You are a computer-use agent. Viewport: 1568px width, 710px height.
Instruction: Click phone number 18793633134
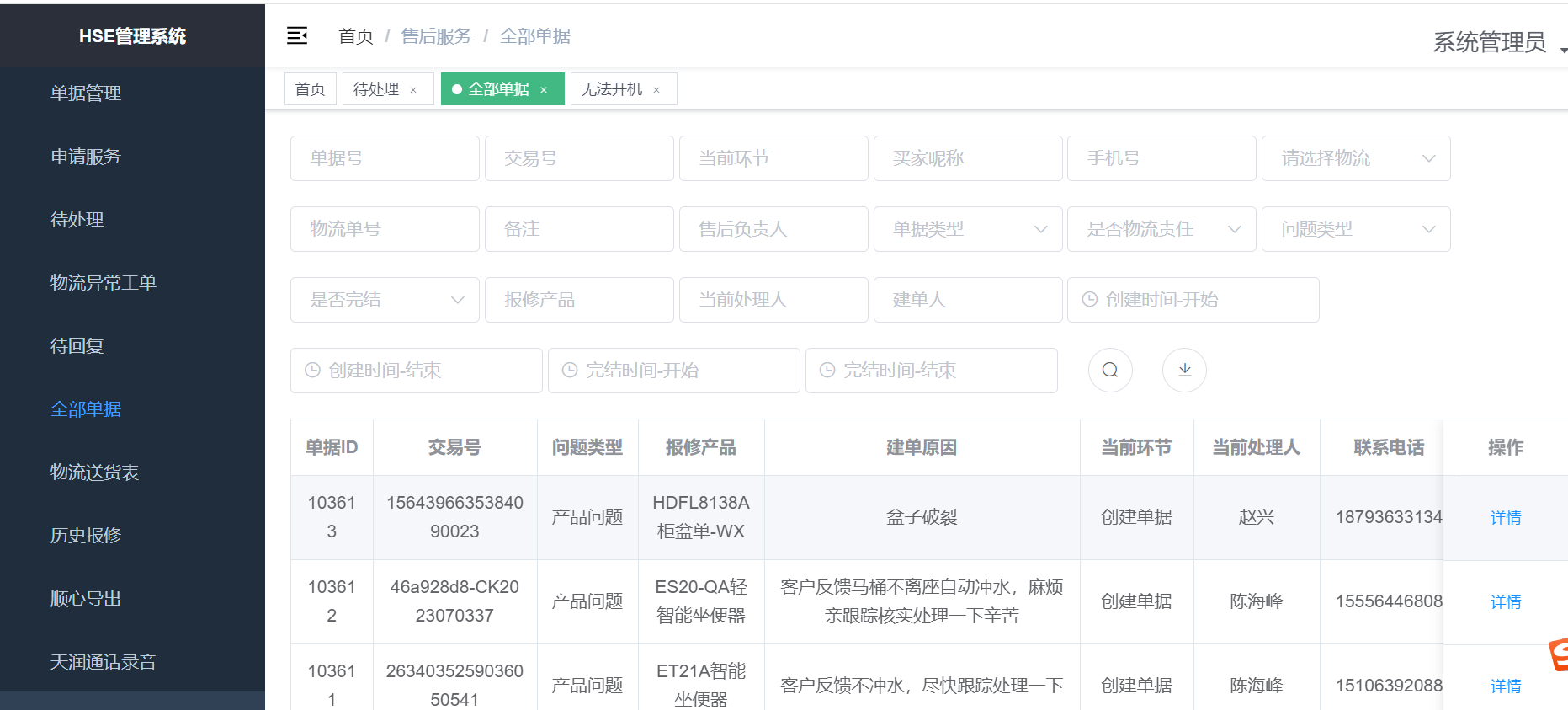click(1389, 517)
